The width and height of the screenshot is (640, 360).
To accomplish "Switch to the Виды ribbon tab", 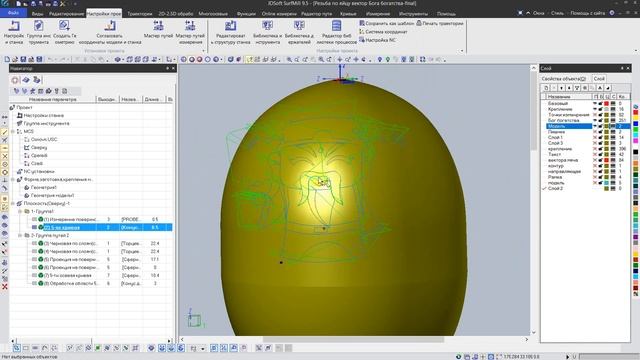I will [37, 13].
